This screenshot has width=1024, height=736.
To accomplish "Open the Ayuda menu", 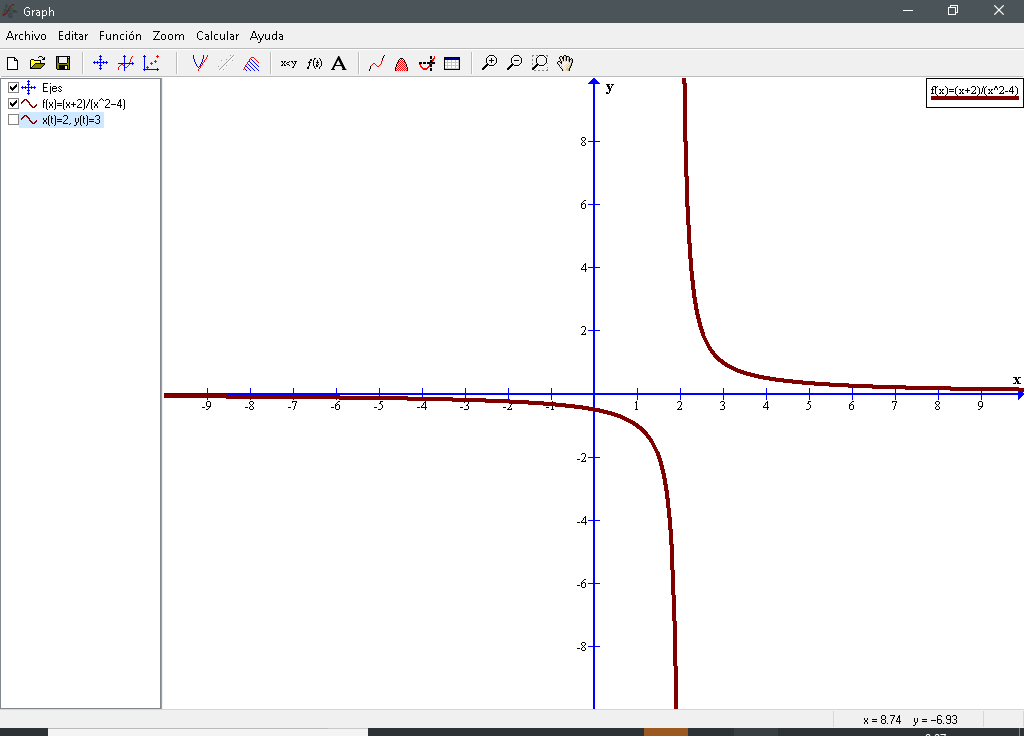I will tap(267, 36).
